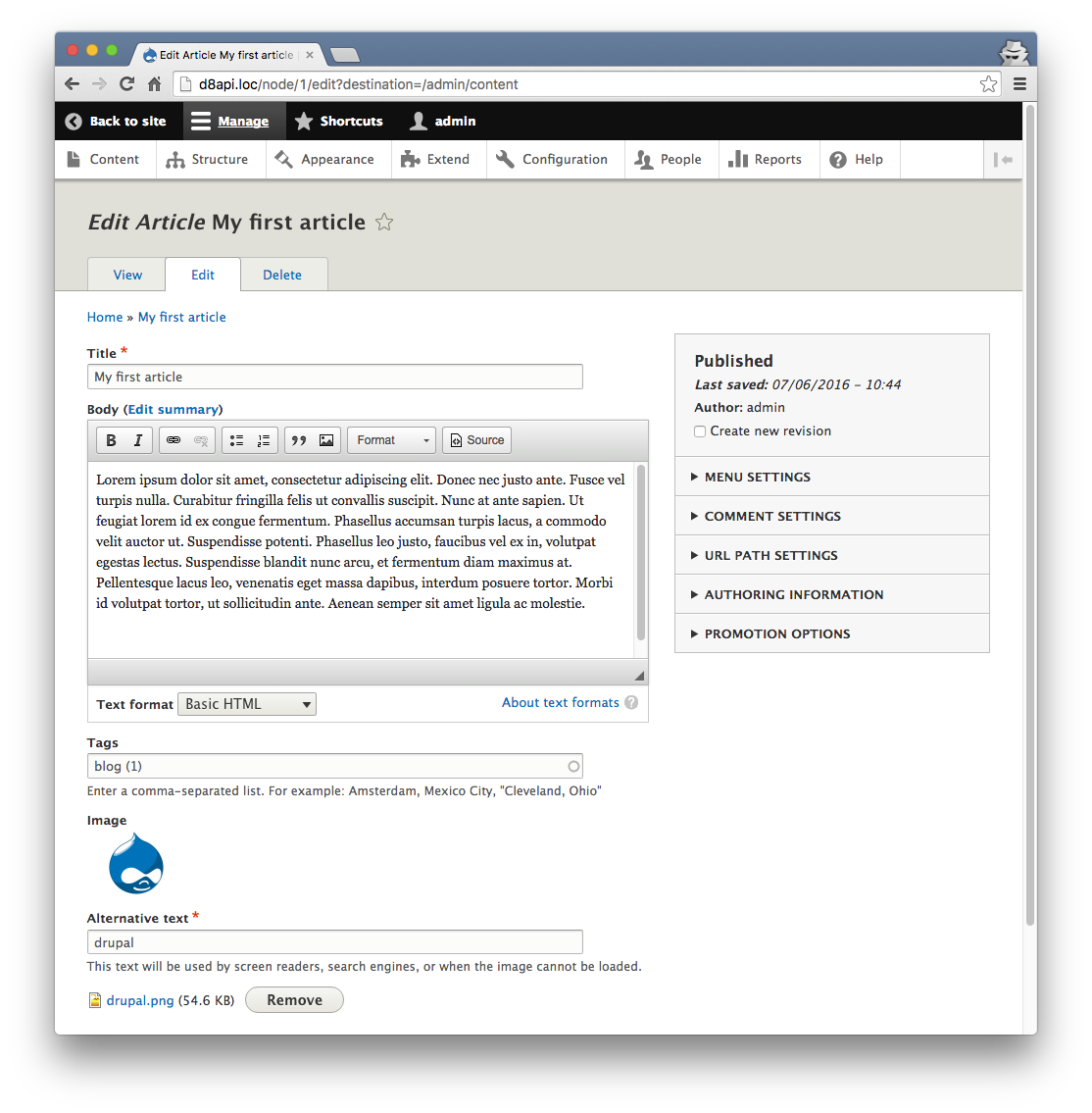Toggle toolbar orientation with the arrow icon
The height and width of the screenshot is (1113, 1092).
click(x=1003, y=160)
